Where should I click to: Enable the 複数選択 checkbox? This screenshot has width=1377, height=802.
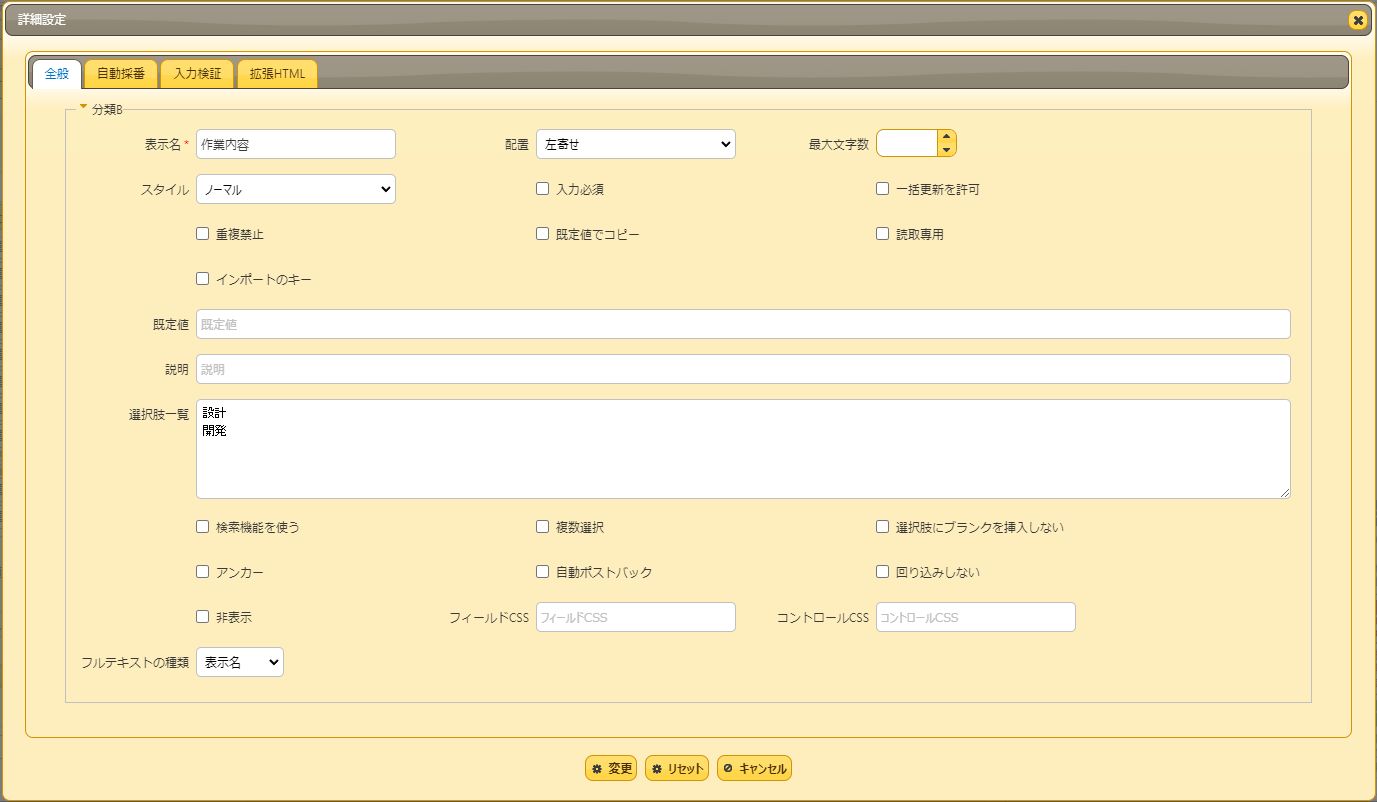(543, 526)
